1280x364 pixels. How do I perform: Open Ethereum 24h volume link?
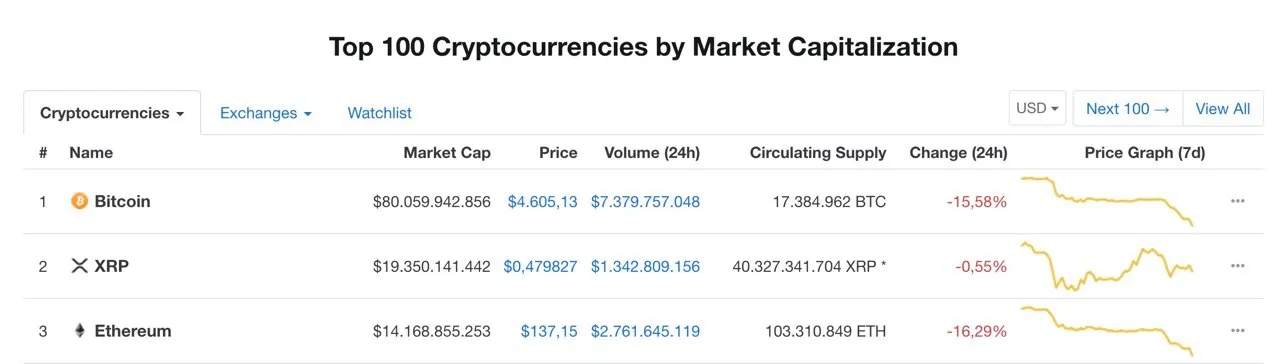click(x=645, y=331)
